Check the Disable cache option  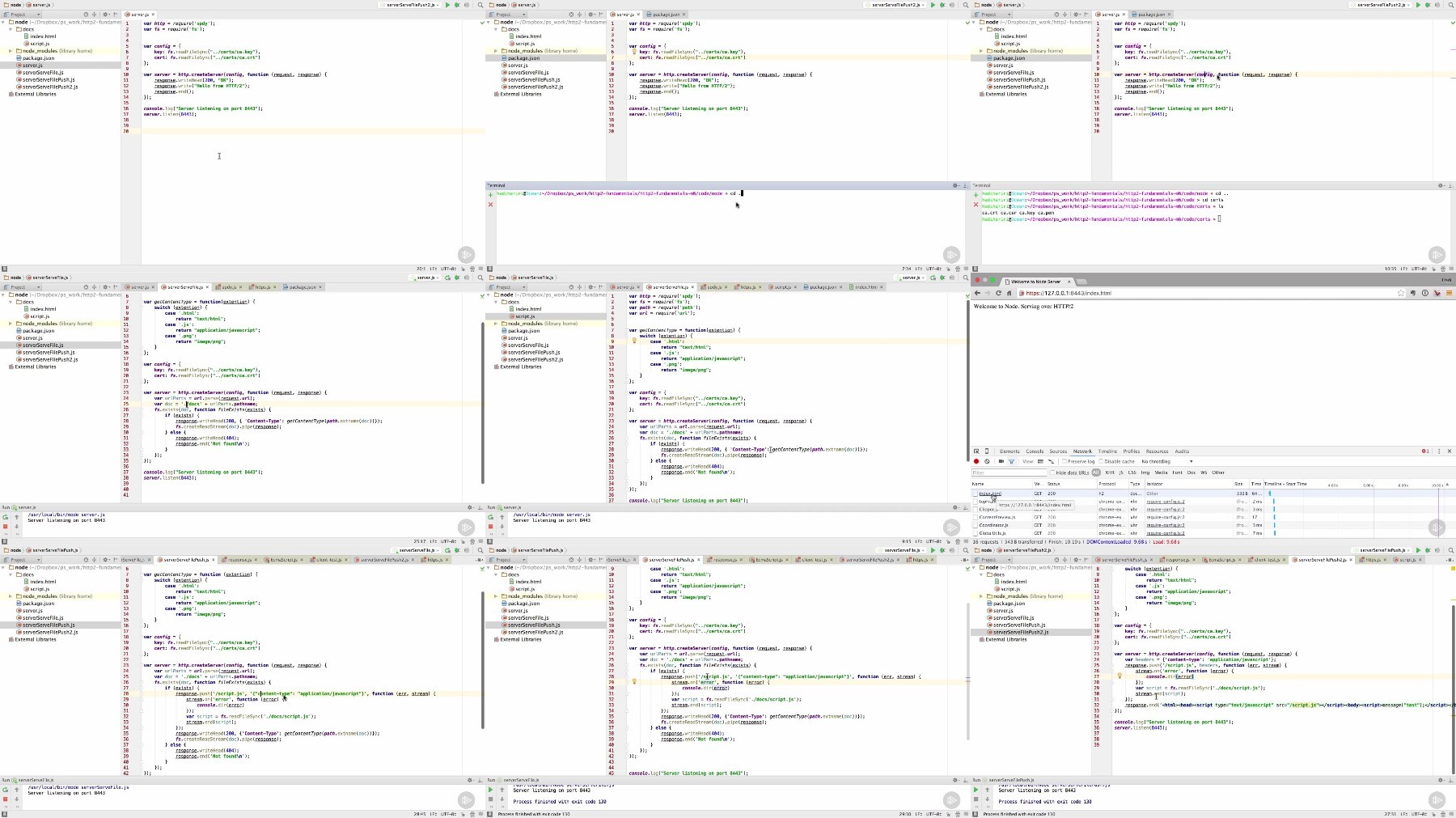(x=1102, y=461)
